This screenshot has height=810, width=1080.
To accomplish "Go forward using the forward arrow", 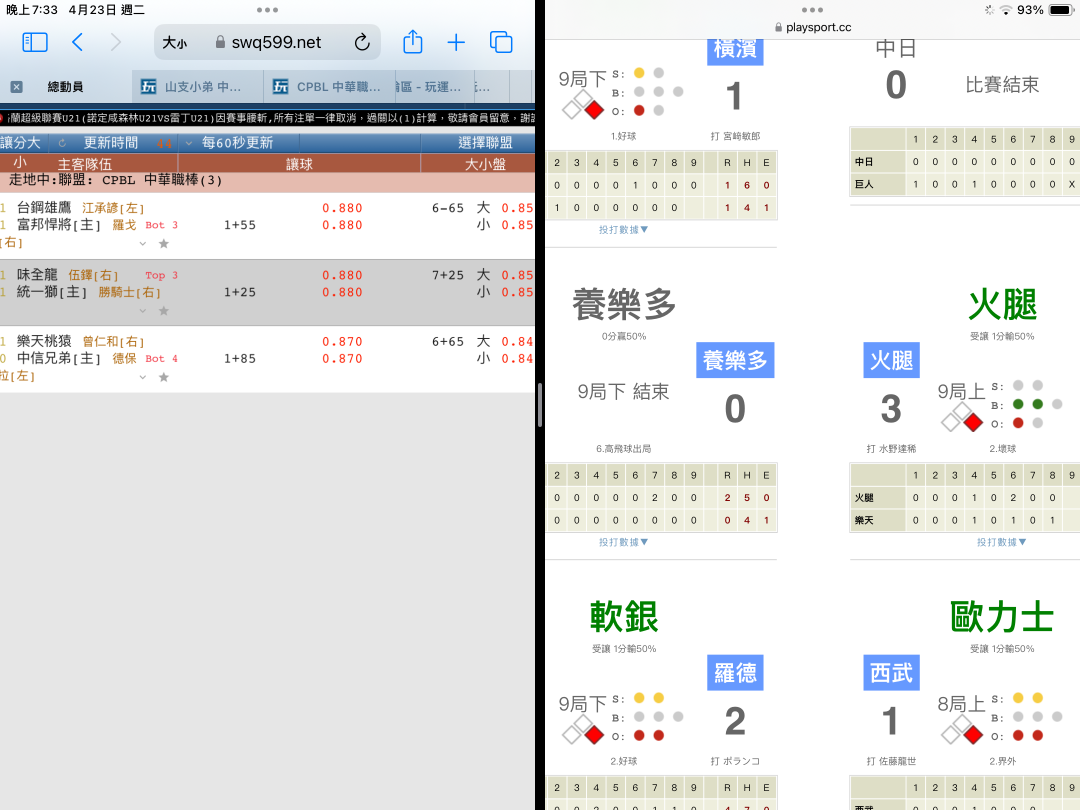I will 116,43.
